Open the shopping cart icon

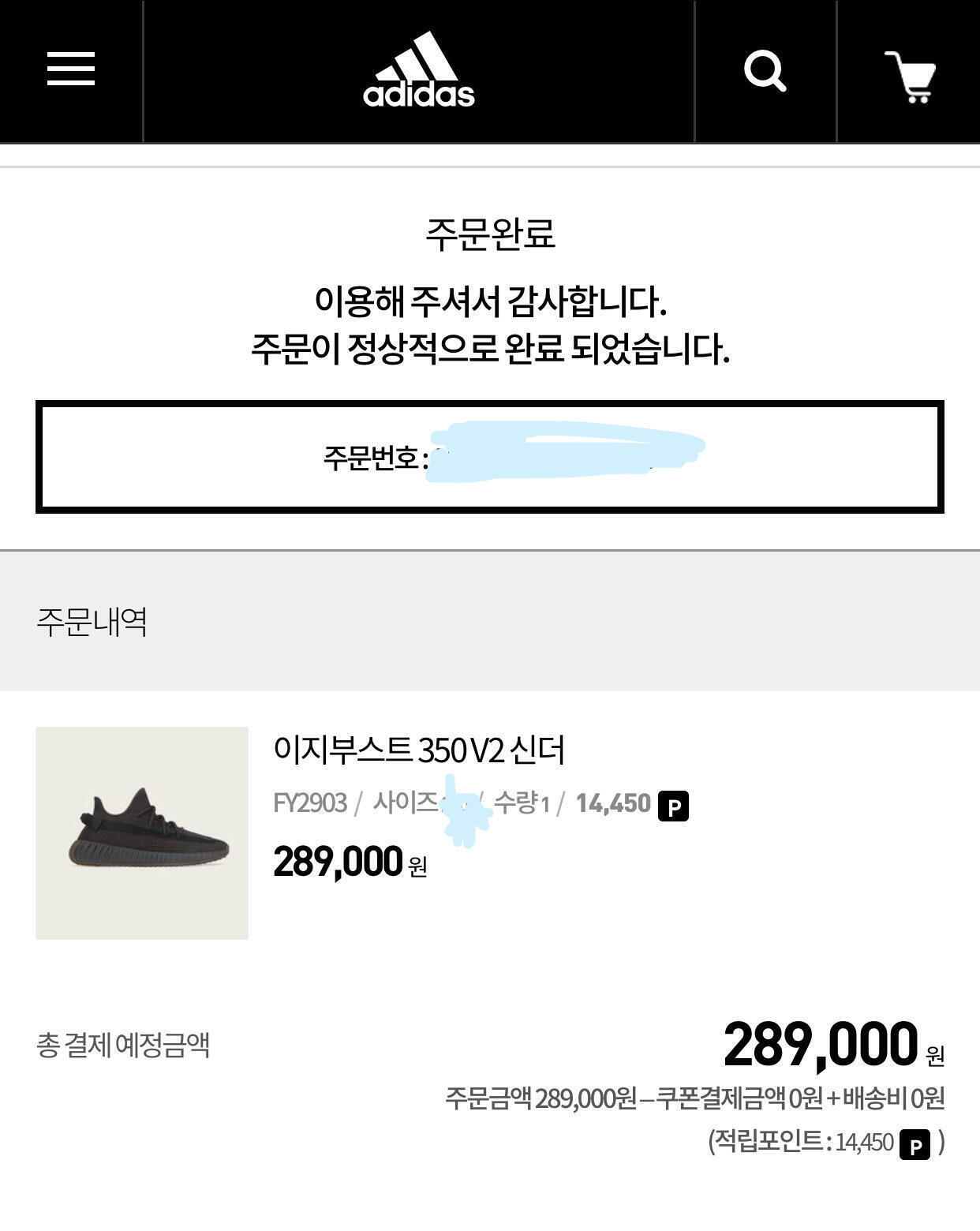(x=911, y=77)
